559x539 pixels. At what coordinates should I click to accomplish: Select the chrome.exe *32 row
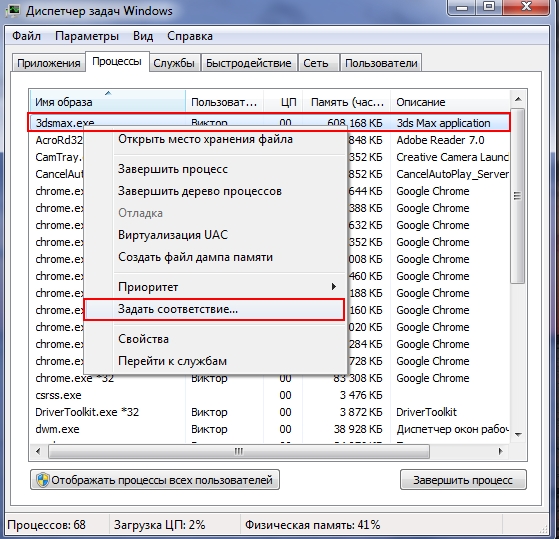coord(269,378)
